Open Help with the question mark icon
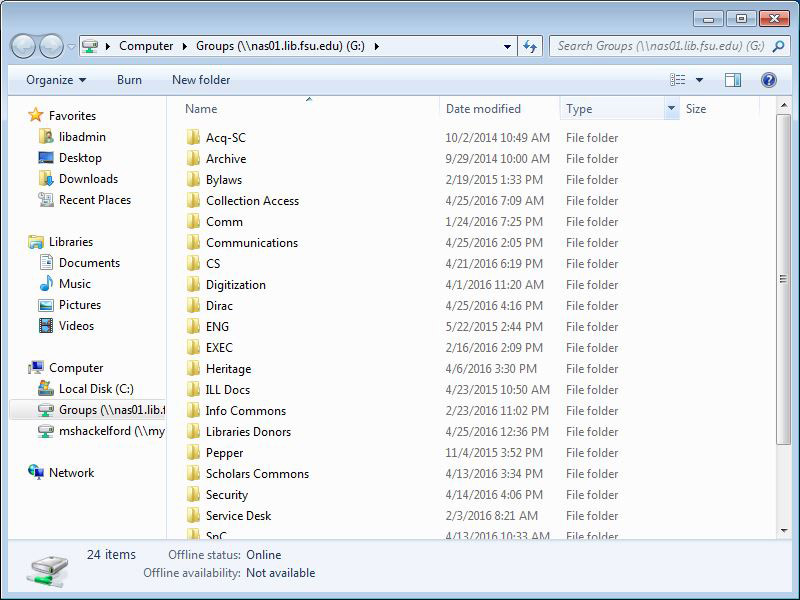This screenshot has height=600, width=800. pyautogui.click(x=768, y=80)
